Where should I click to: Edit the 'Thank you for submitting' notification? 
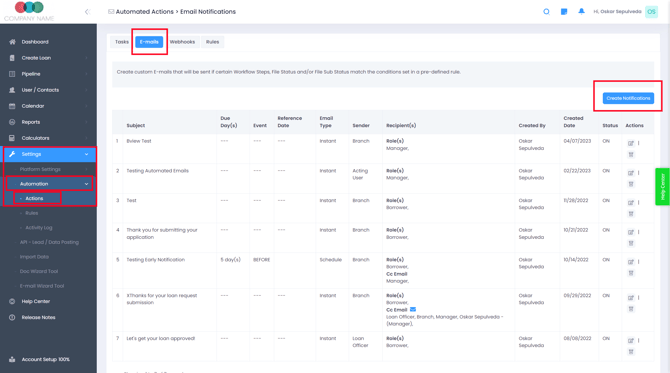point(631,232)
